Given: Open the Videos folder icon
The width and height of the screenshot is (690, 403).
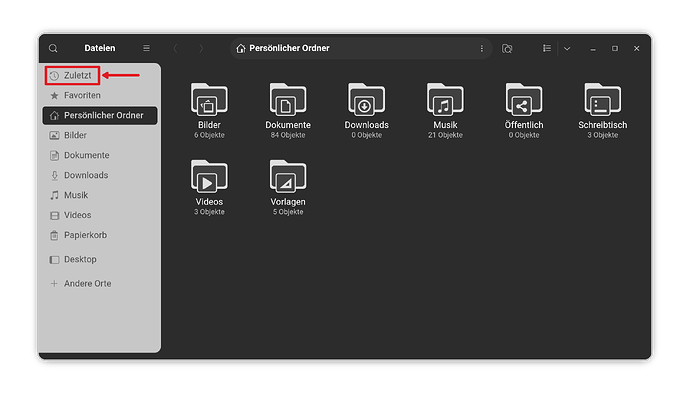Looking at the screenshot, I should 209,179.
